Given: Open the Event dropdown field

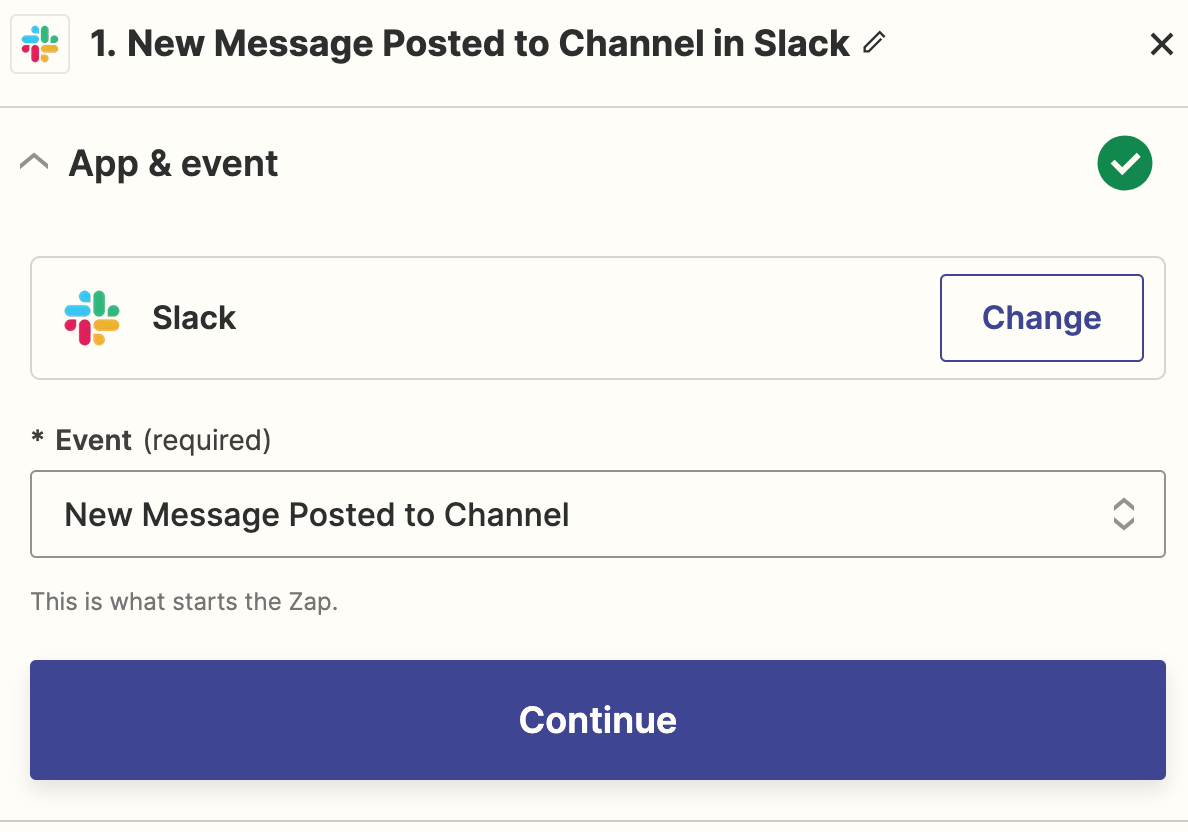Looking at the screenshot, I should pyautogui.click(x=597, y=514).
